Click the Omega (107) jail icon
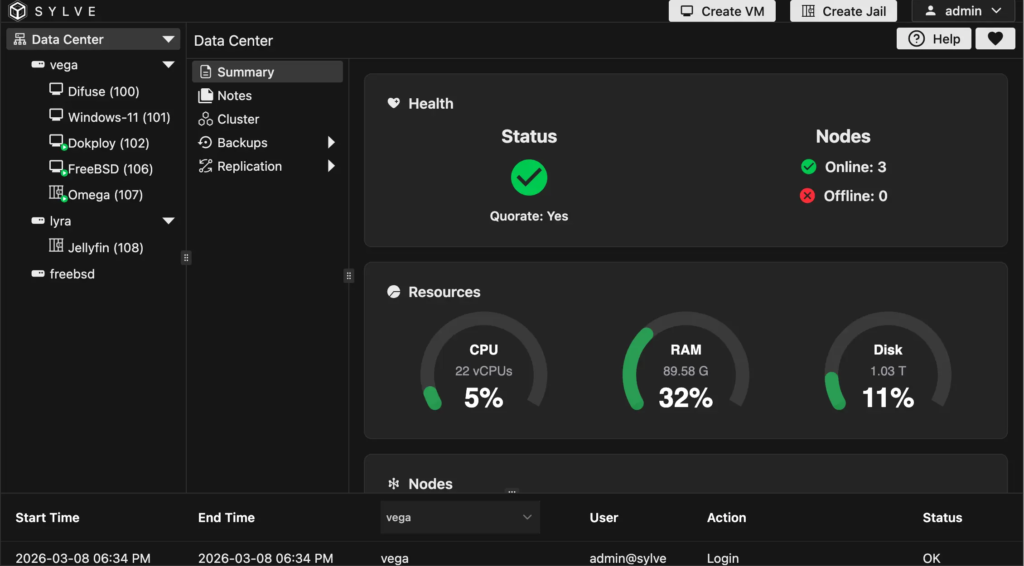 pos(57,194)
